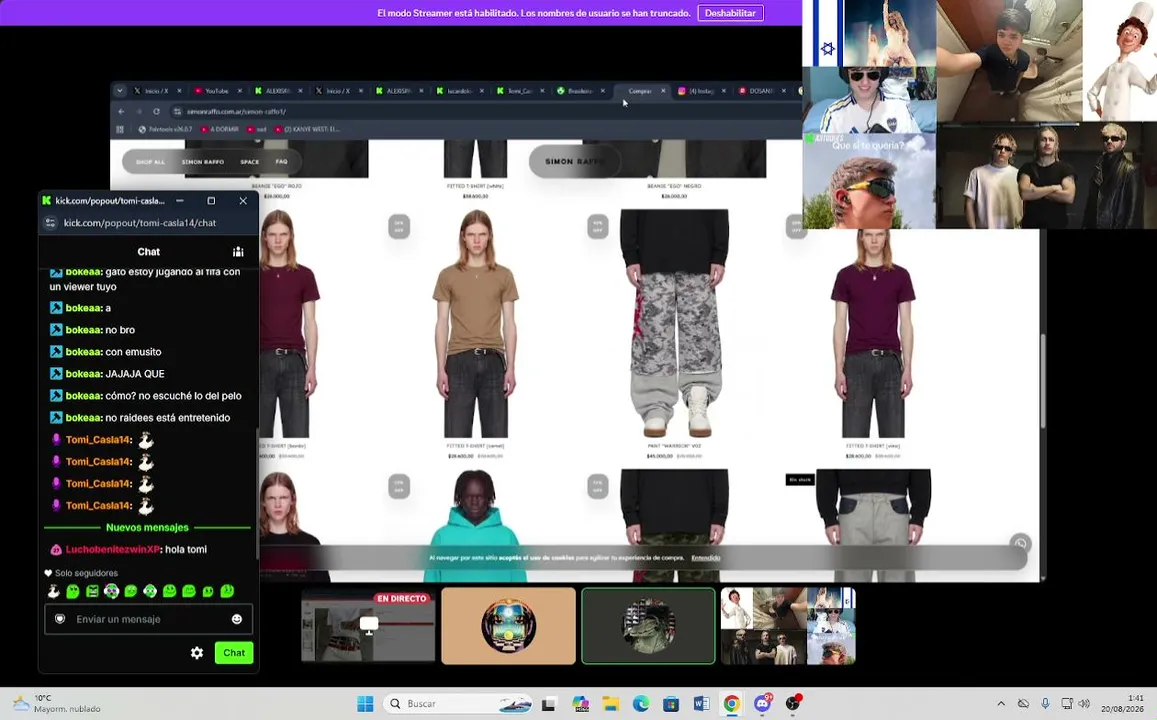1157x720 pixels.
Task: Focus the Enviar un mensaje input field
Action: point(148,619)
